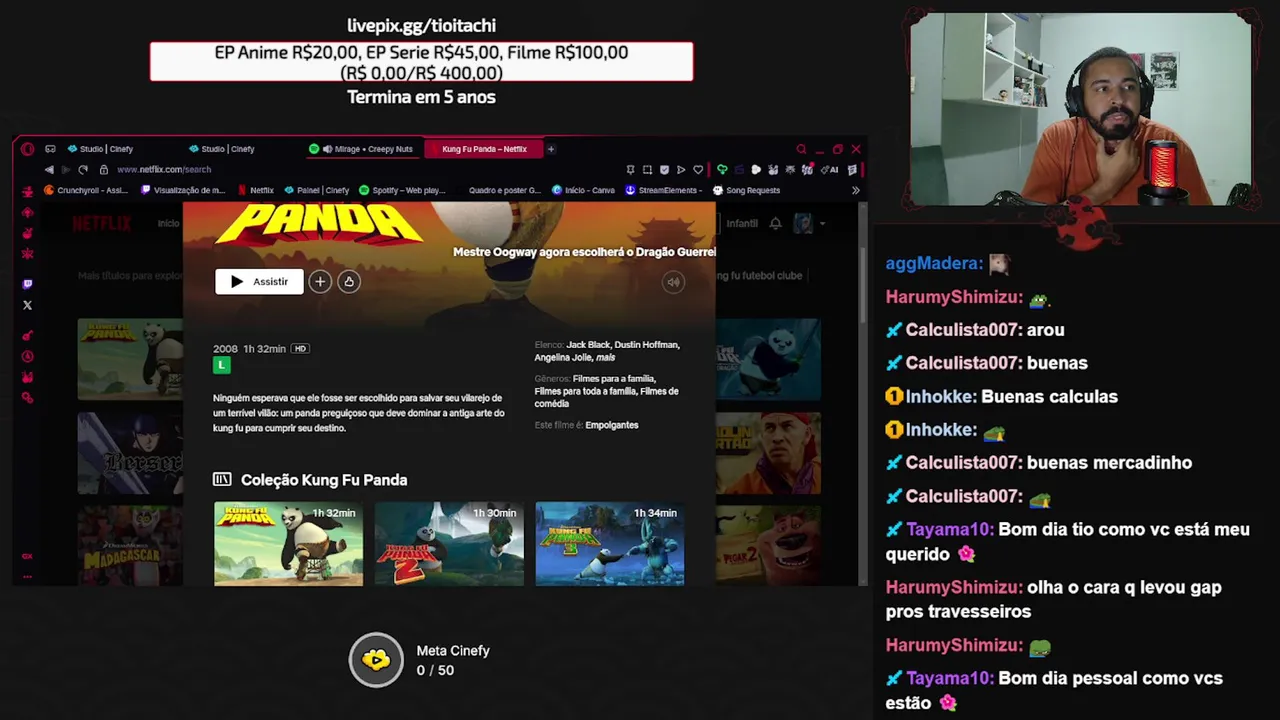Open Kung Fu Panda result thumbnail on left
The width and height of the screenshot is (1280, 720).
coord(130,359)
